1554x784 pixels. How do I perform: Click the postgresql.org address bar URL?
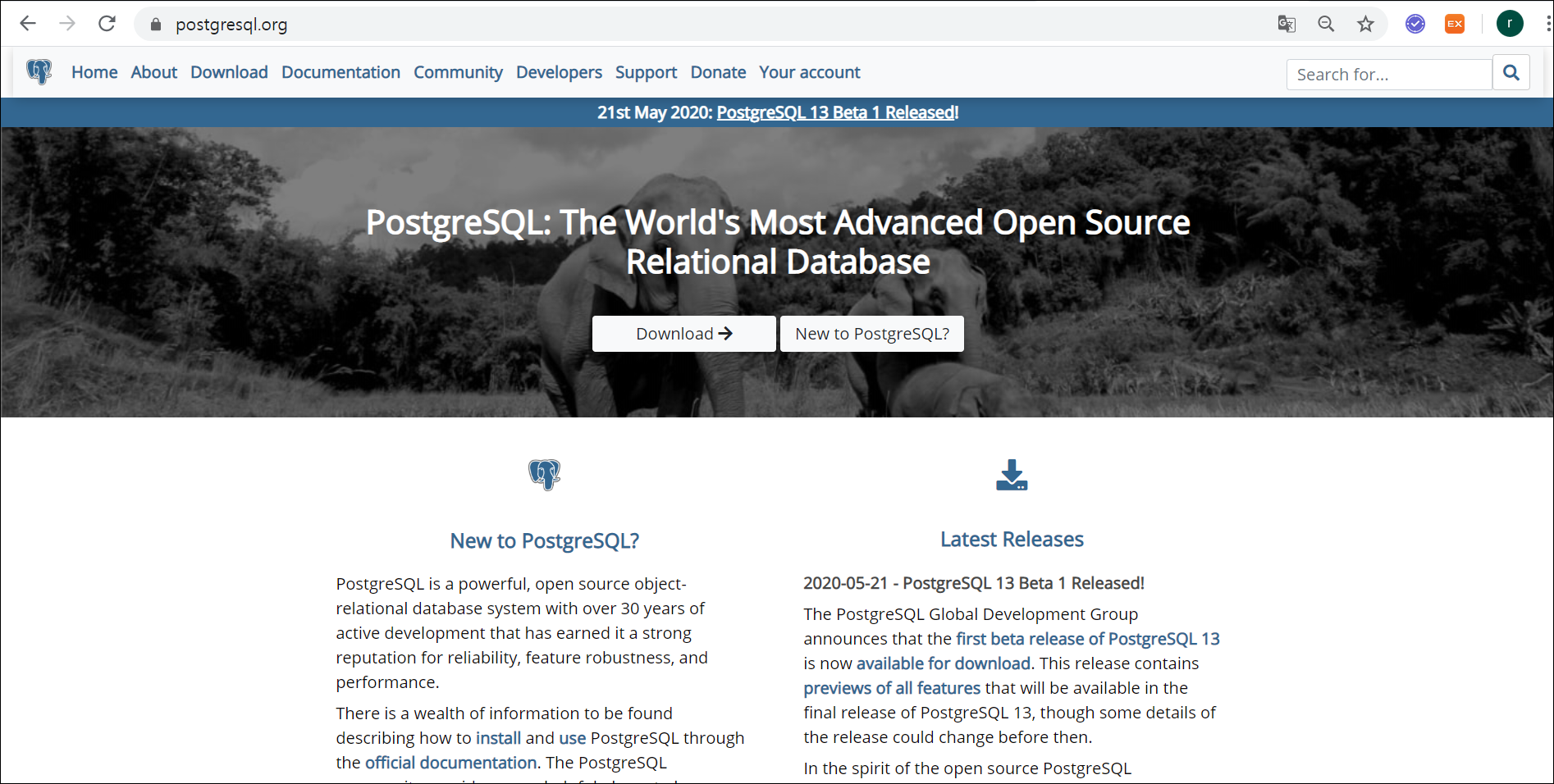231,25
